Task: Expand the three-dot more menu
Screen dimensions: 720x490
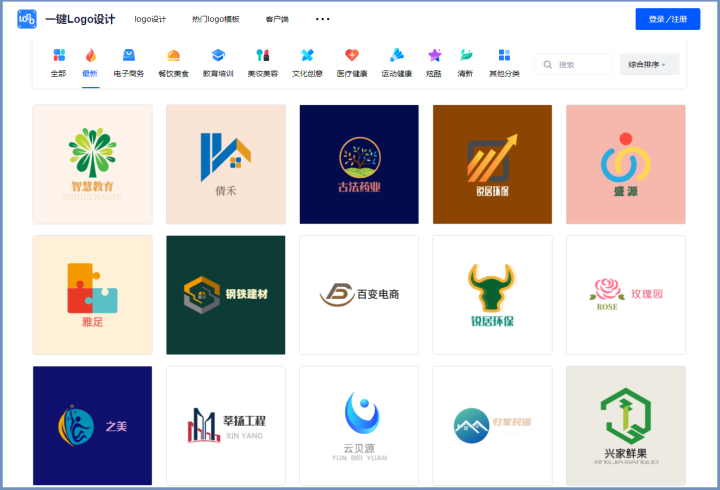Action: 322,19
